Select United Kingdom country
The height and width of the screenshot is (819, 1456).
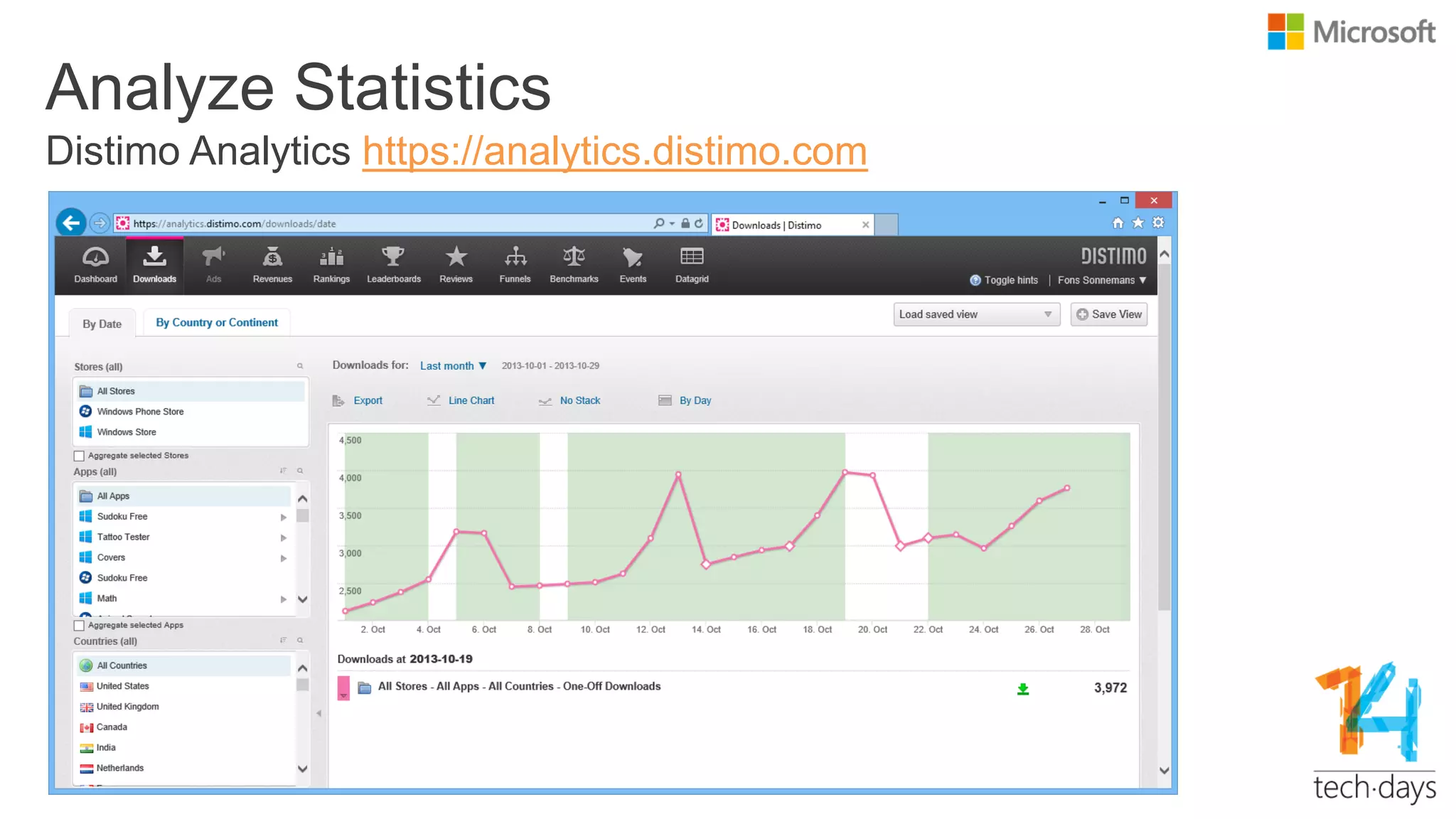tap(183, 707)
